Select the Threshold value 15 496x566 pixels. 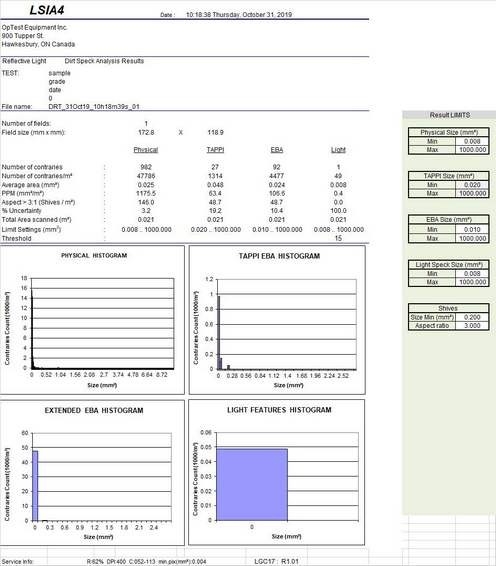pos(338,238)
